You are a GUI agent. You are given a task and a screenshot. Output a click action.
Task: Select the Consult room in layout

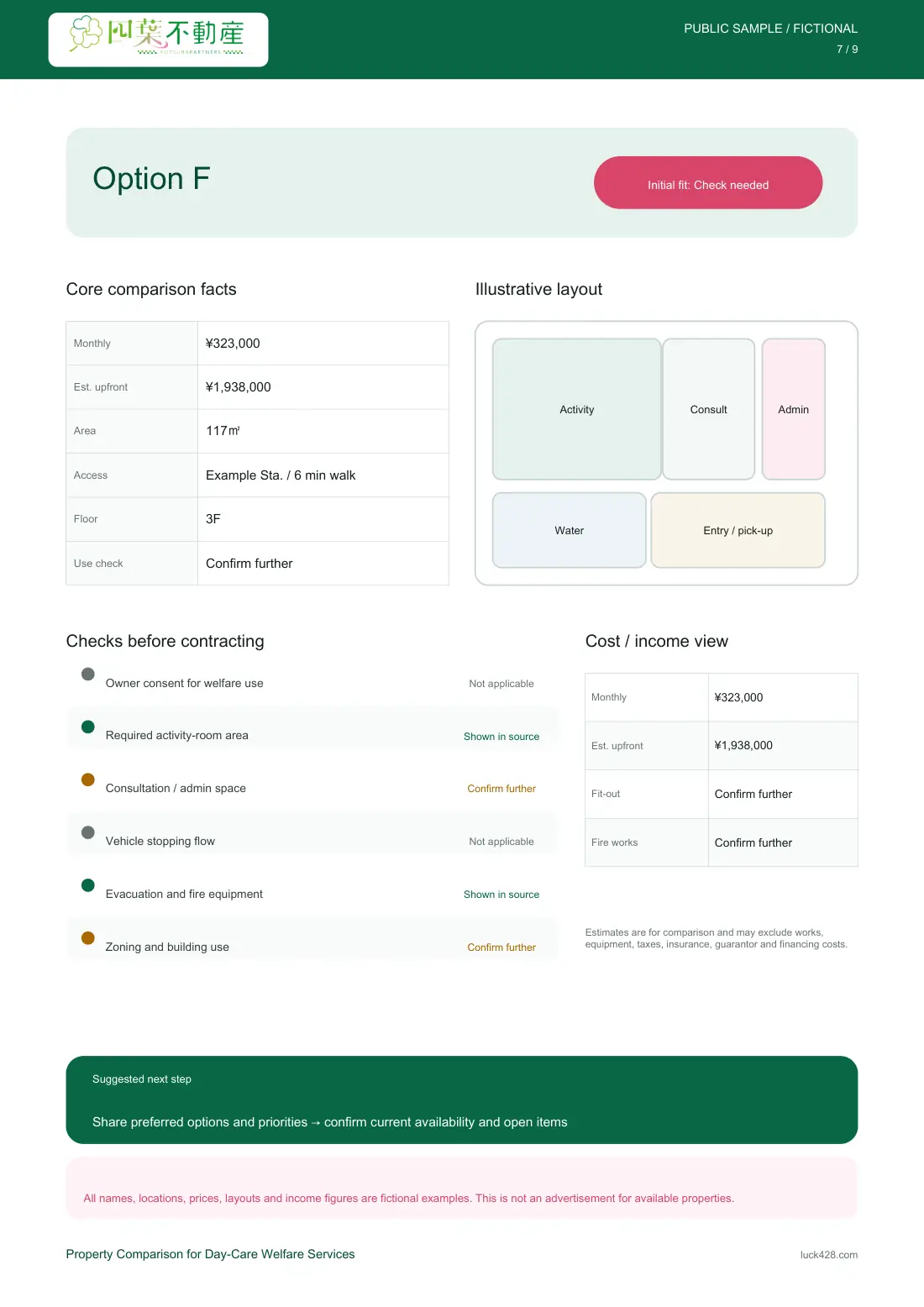click(708, 409)
